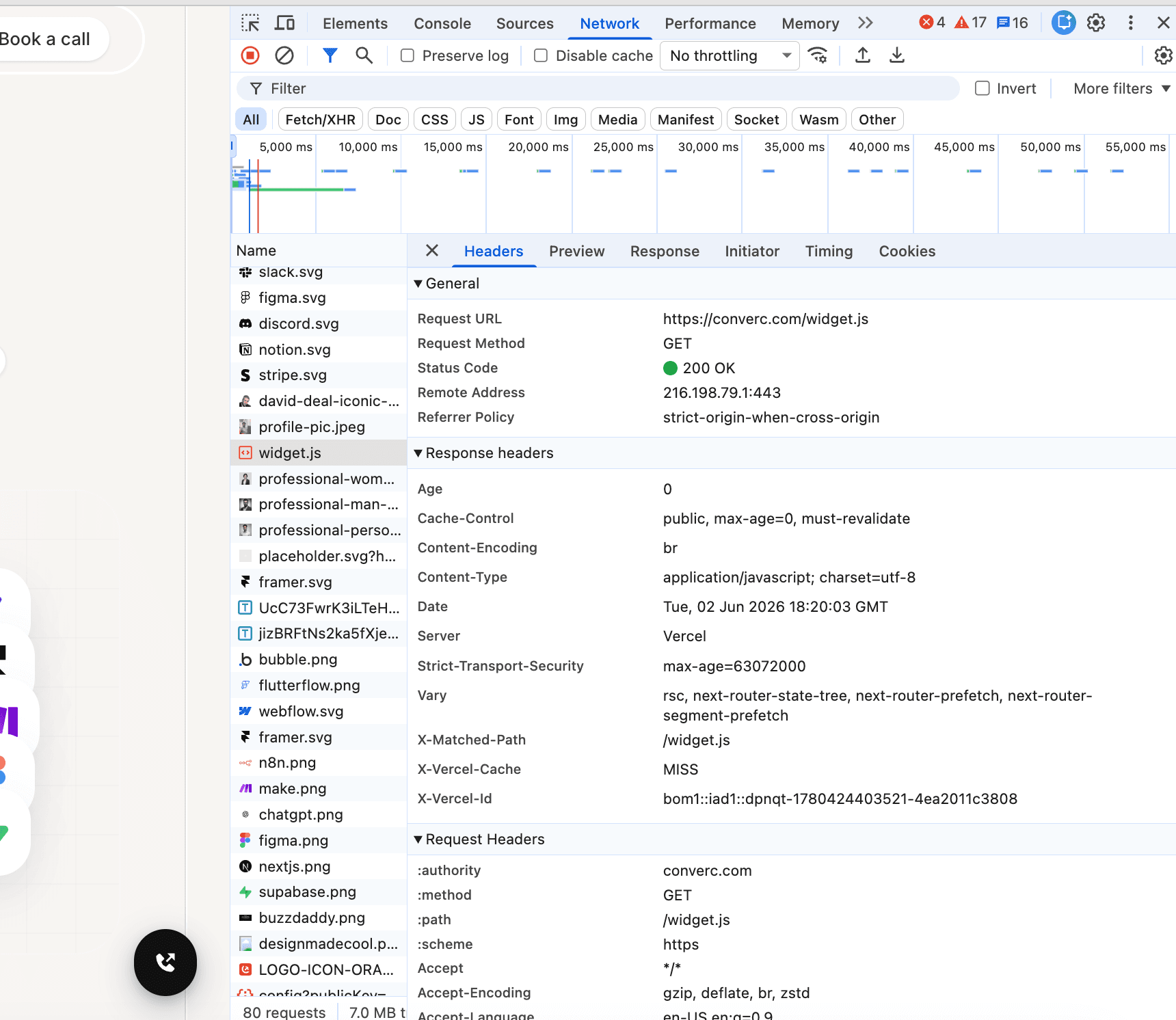Open the Response tab
The width and height of the screenshot is (1176, 1020).
[665, 251]
